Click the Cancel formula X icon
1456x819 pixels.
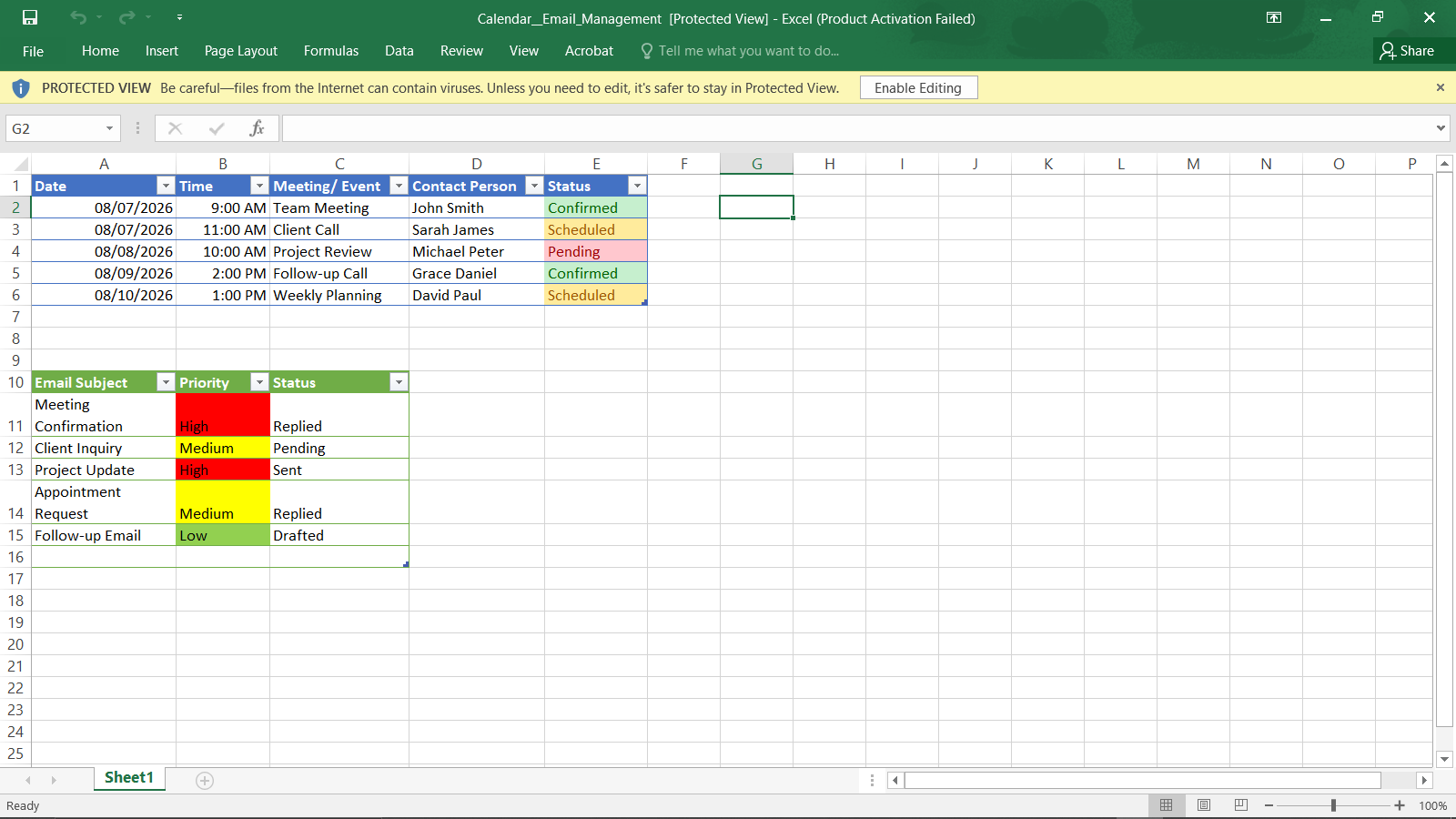coord(175,128)
